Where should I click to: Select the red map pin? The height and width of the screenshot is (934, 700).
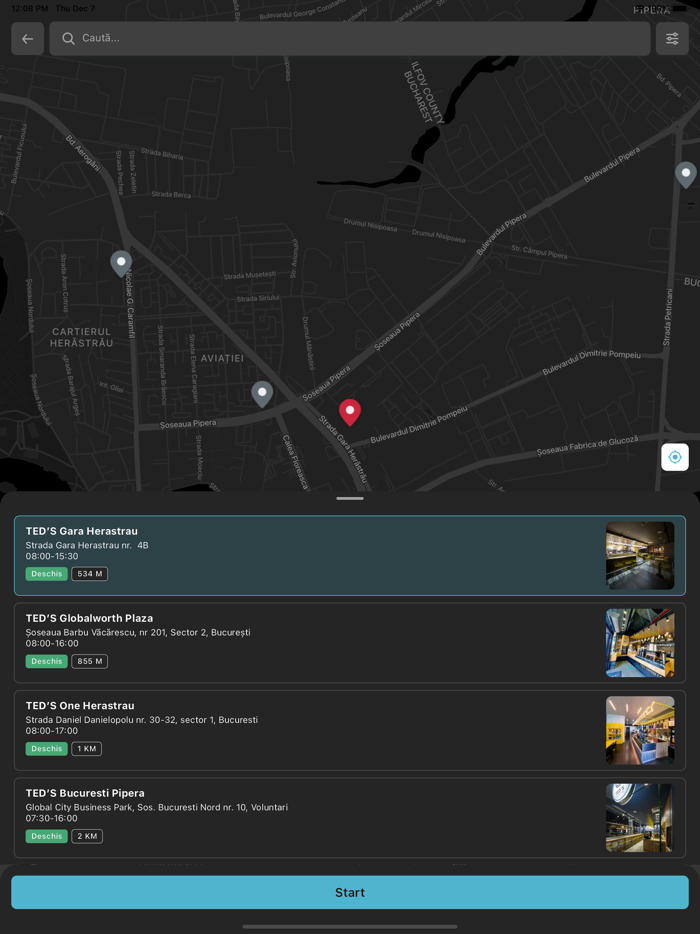350,412
